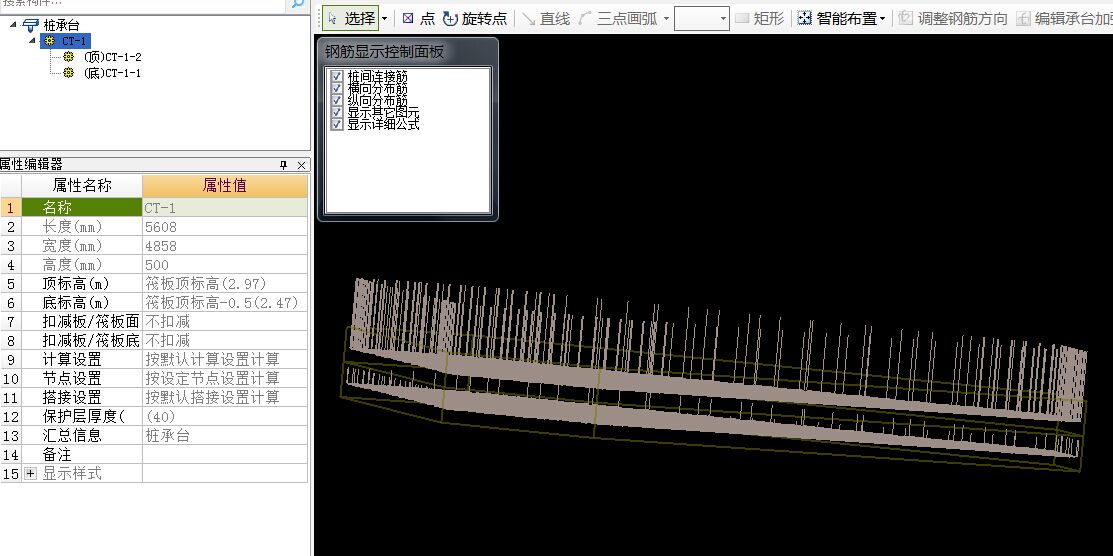The height and width of the screenshot is (556, 1113).
Task: Choose the 直线 line tool
Action: (x=545, y=18)
